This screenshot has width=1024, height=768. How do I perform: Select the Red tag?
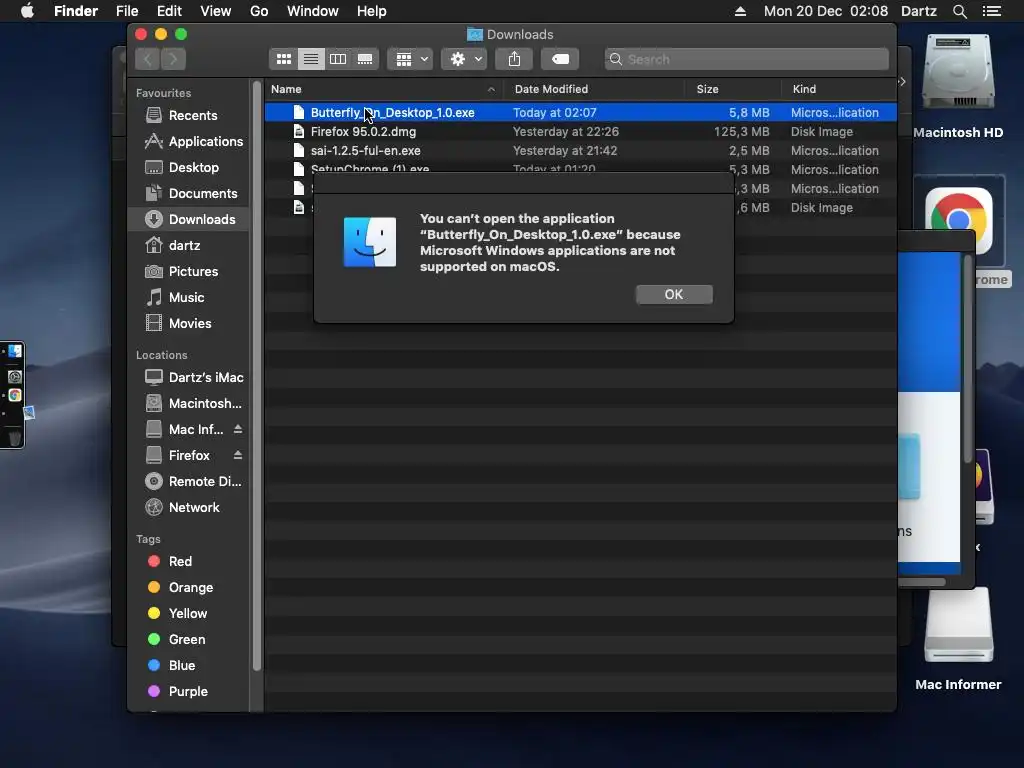coord(189,562)
